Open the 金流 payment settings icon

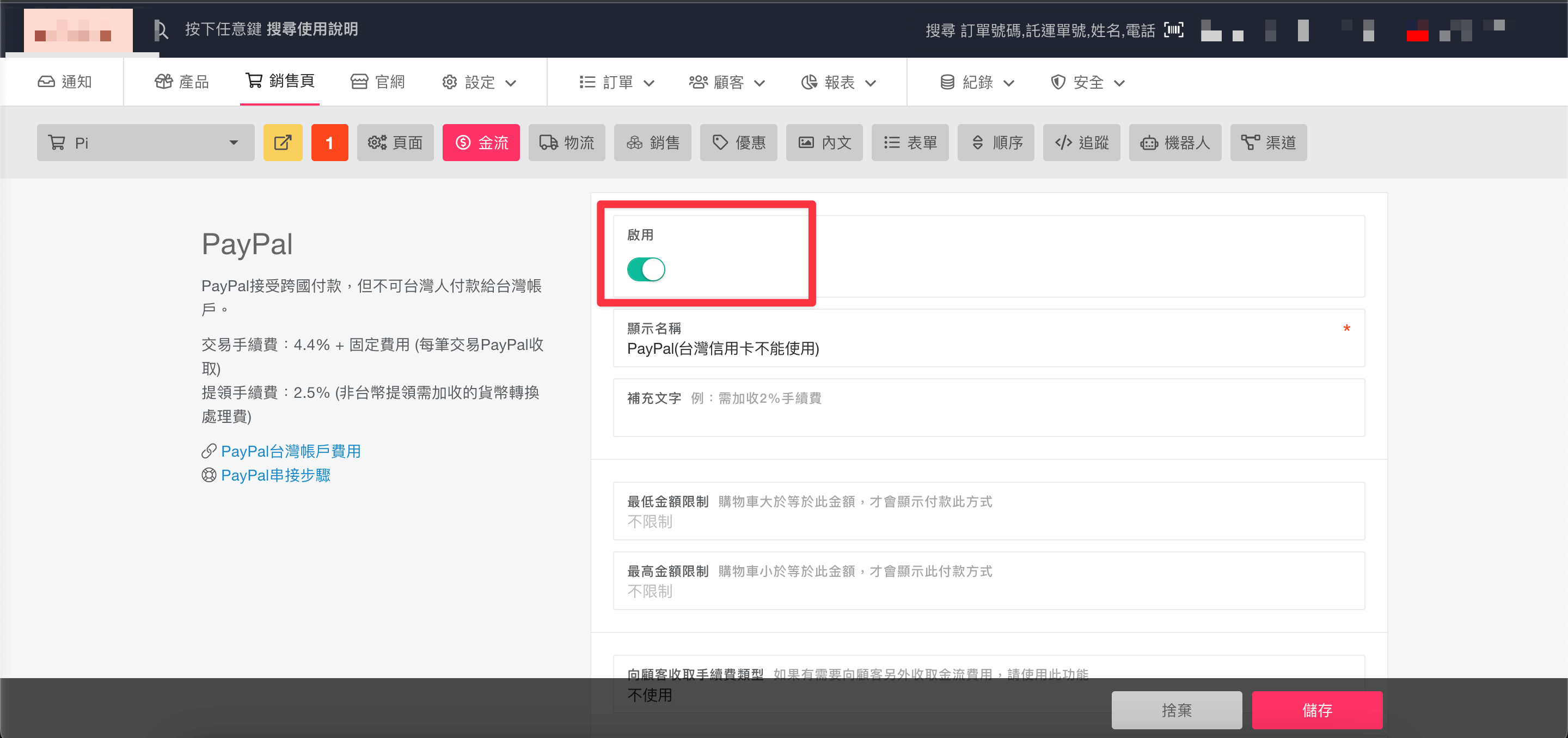click(481, 143)
